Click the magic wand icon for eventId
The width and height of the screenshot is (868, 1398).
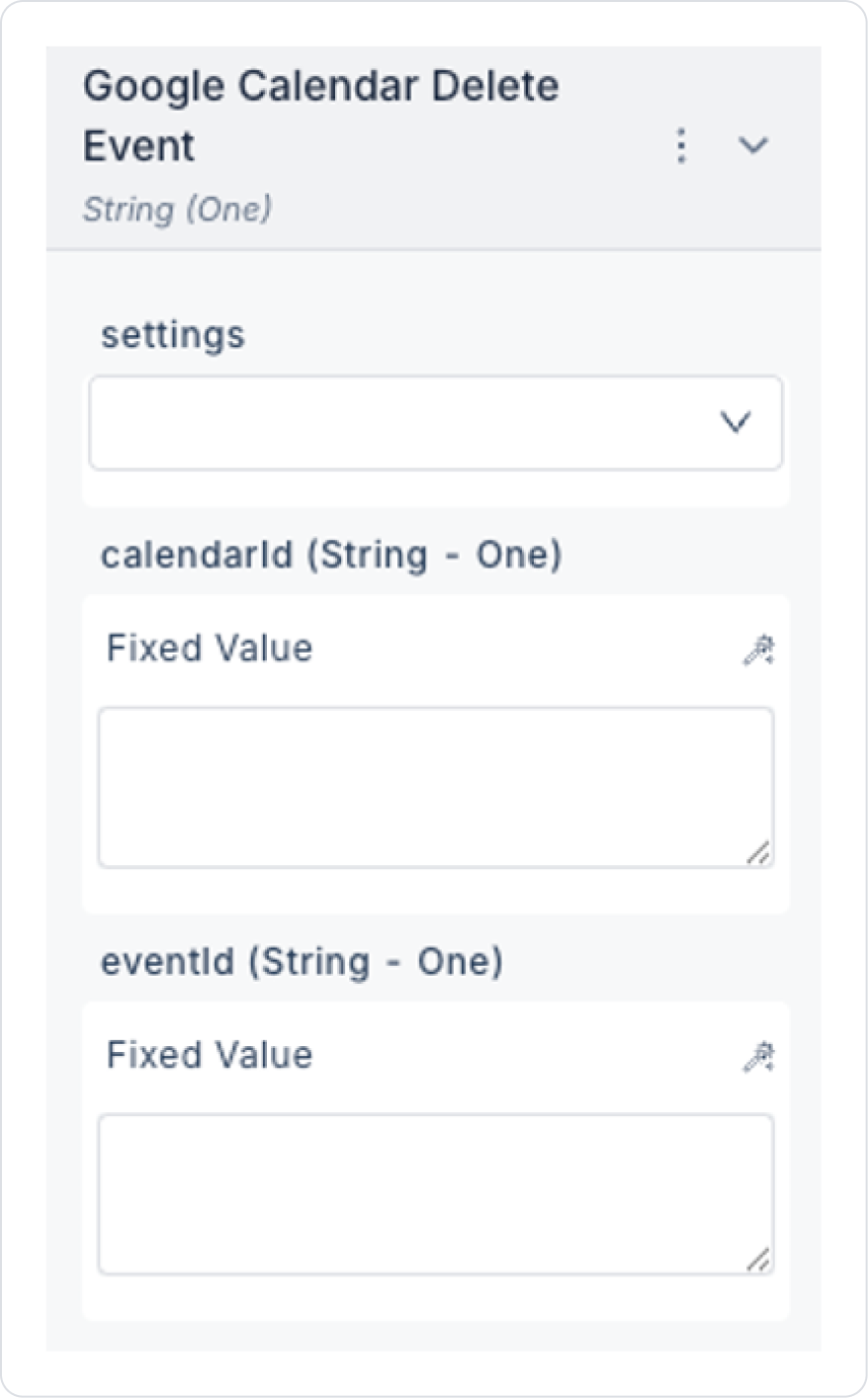click(x=758, y=1058)
